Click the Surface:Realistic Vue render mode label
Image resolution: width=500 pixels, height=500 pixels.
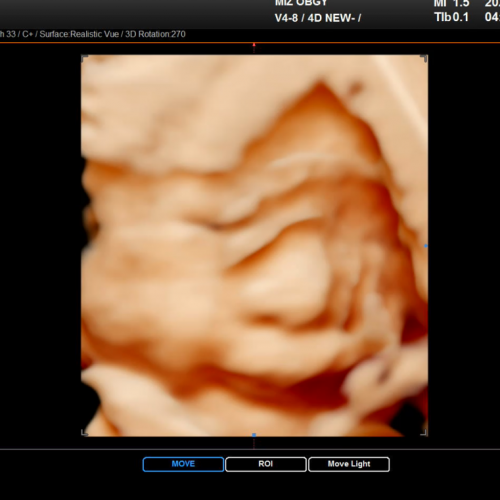pyautogui.click(x=79, y=34)
